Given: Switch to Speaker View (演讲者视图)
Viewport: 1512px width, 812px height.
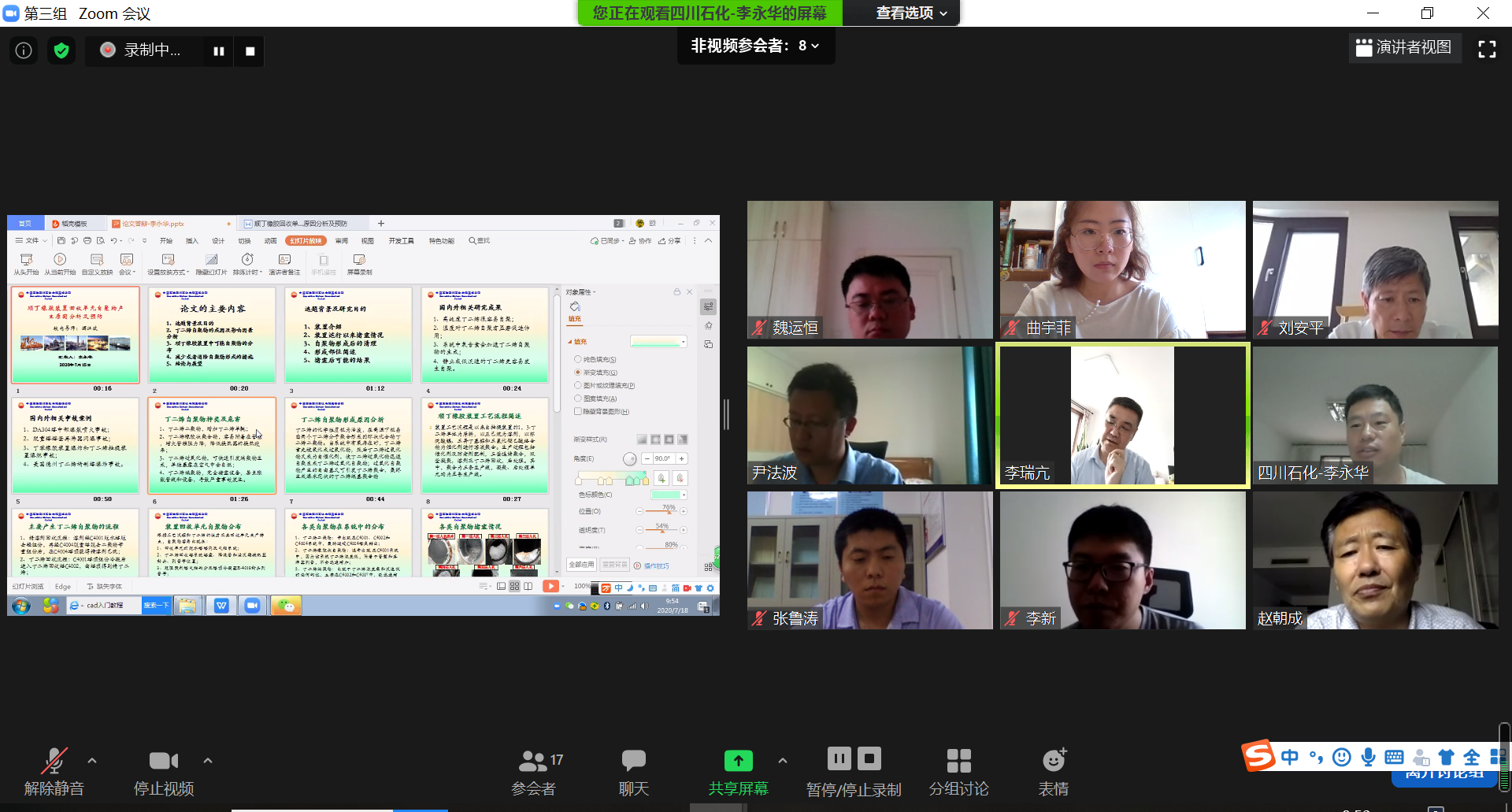Looking at the screenshot, I should click(1404, 48).
